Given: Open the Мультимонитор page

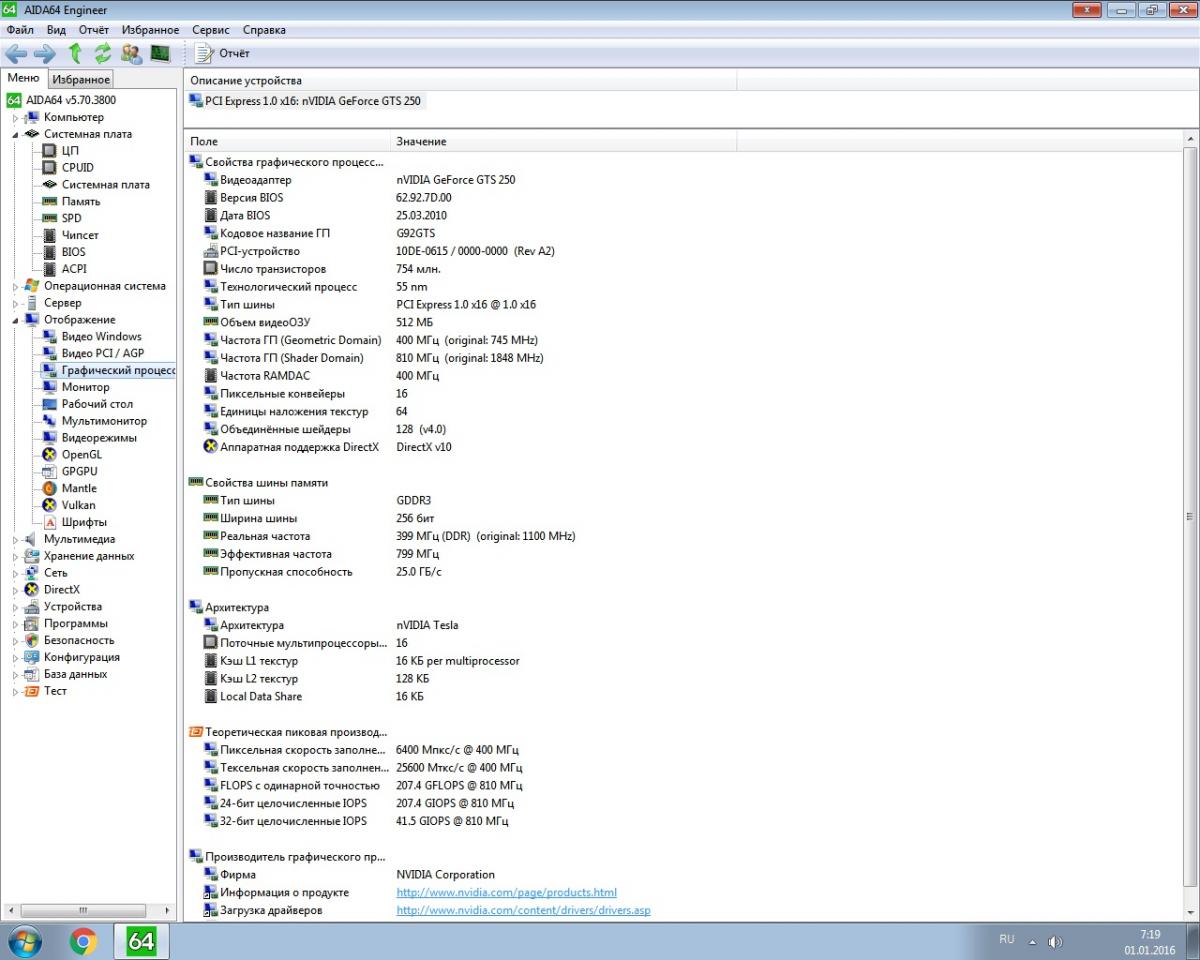Looking at the screenshot, I should 104,421.
